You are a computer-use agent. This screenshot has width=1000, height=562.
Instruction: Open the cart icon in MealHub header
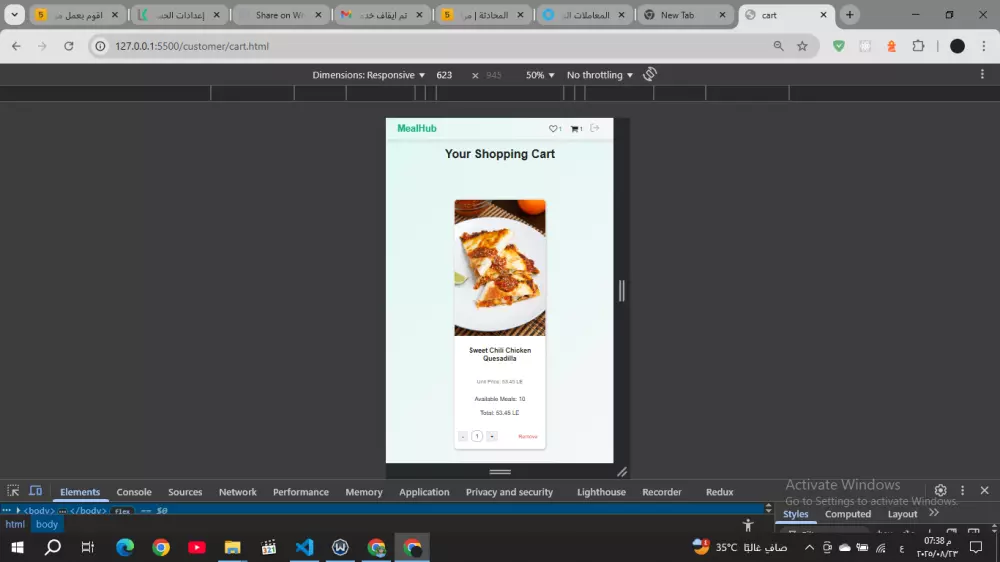click(575, 129)
